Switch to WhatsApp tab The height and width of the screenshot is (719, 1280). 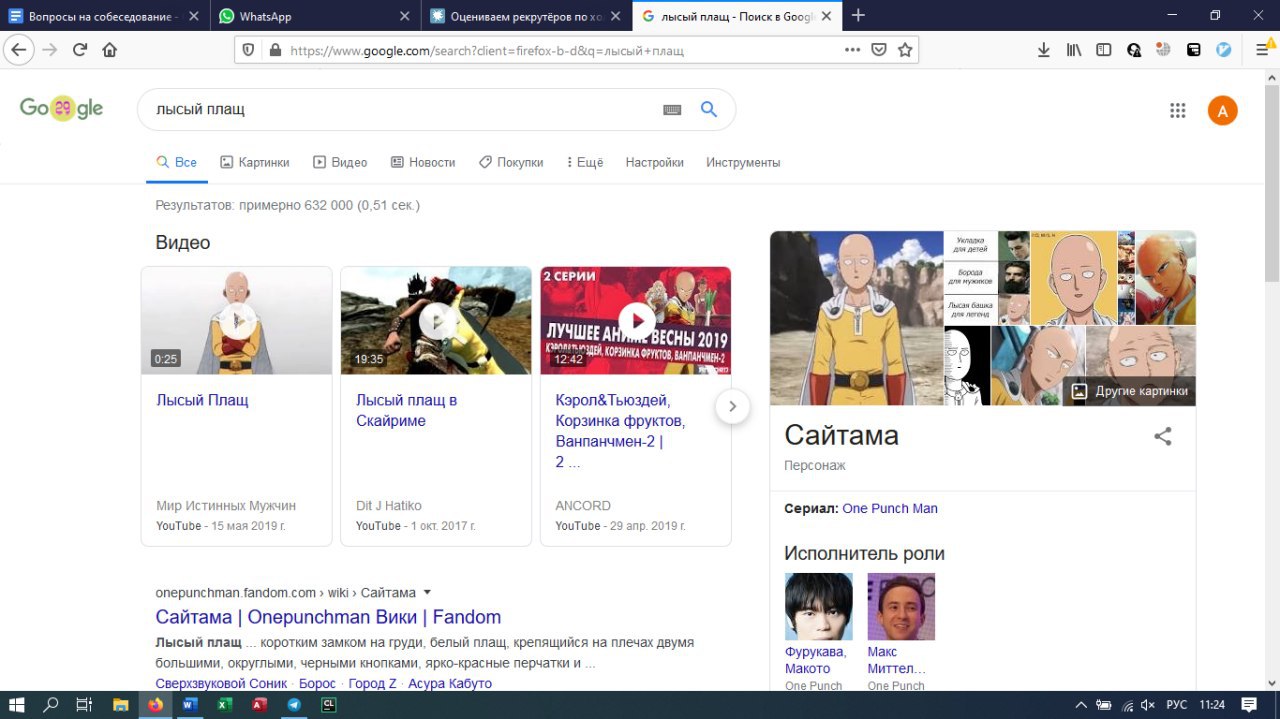315,16
